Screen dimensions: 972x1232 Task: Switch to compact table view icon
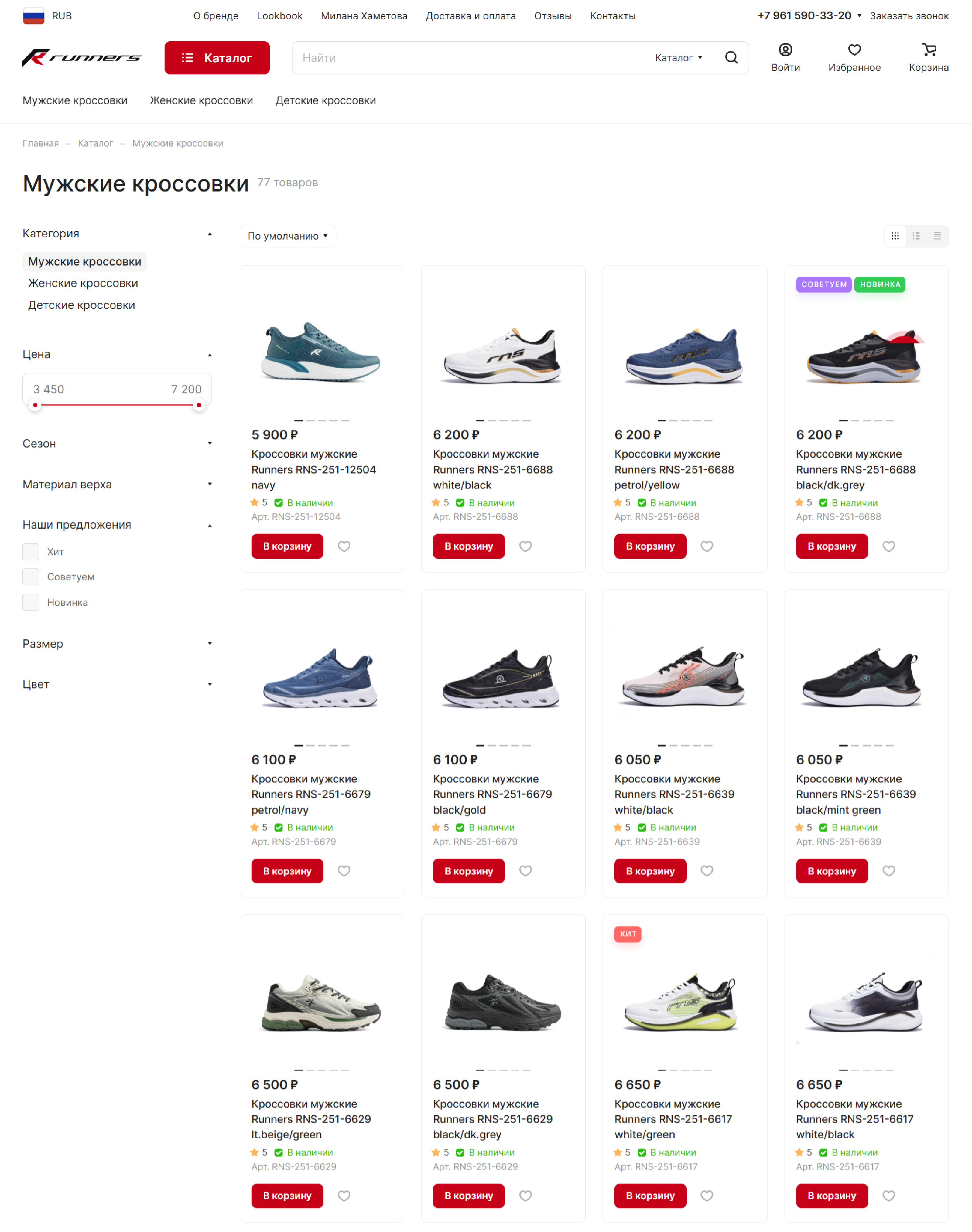tap(937, 236)
